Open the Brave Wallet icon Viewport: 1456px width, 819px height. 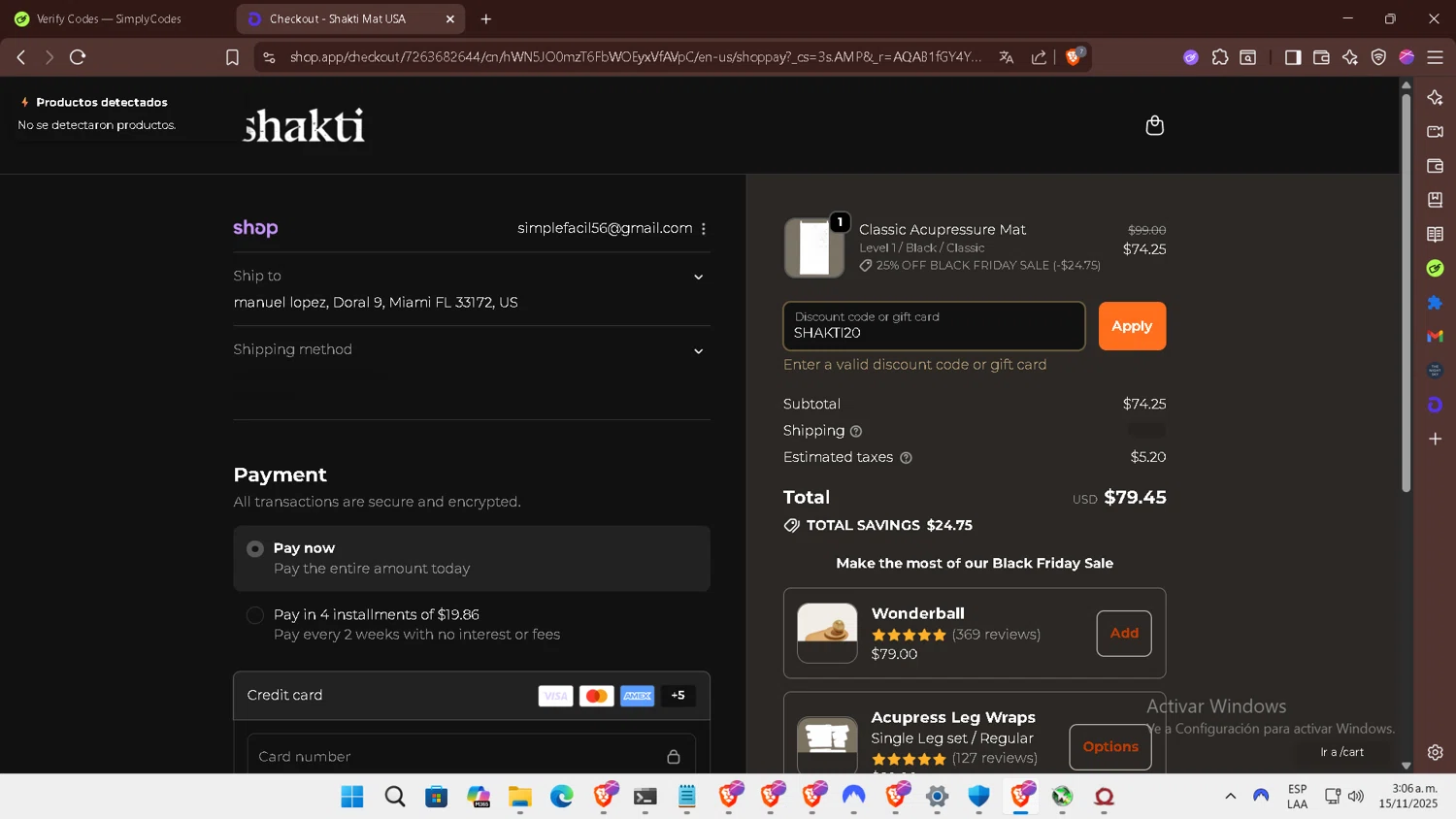(1321, 57)
